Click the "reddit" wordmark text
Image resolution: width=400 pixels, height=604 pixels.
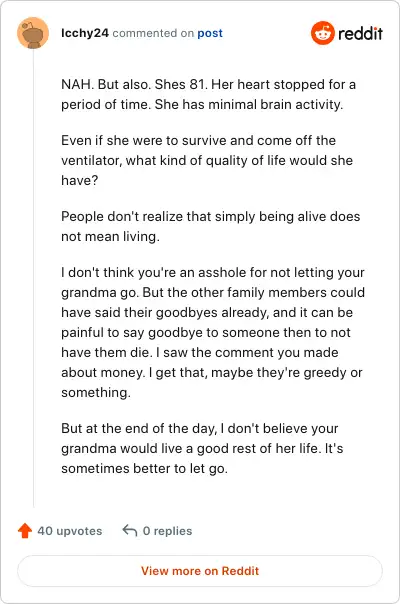click(360, 34)
